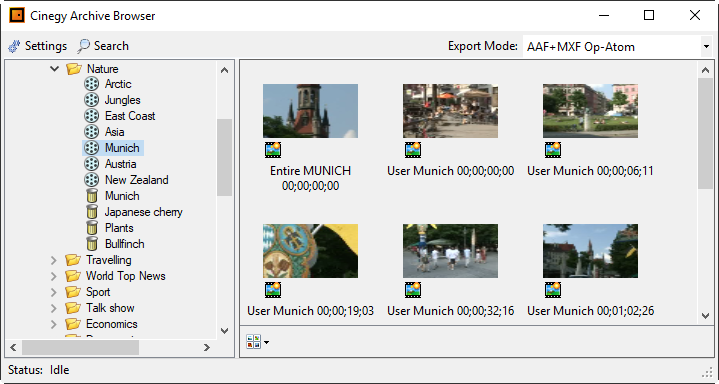Click clip-type icon above User Munich 00;00;19;03

point(273,289)
